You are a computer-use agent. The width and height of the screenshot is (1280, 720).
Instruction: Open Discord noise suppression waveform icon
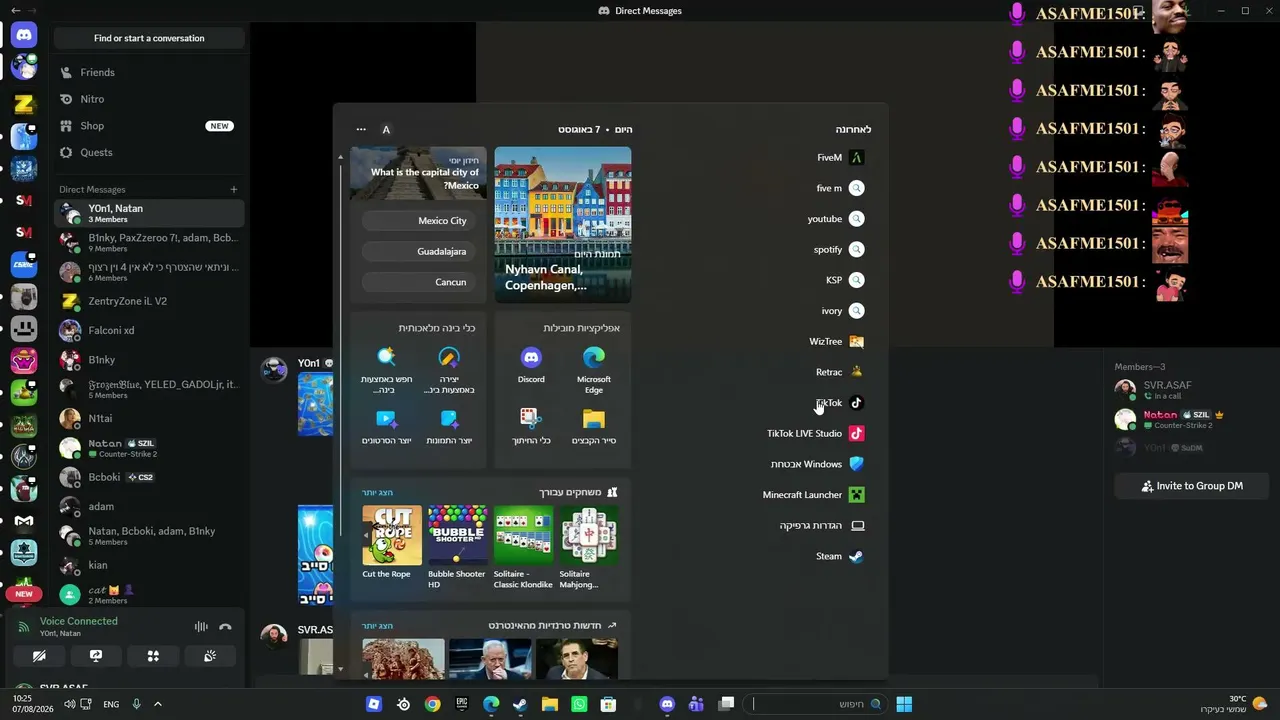[x=201, y=627]
